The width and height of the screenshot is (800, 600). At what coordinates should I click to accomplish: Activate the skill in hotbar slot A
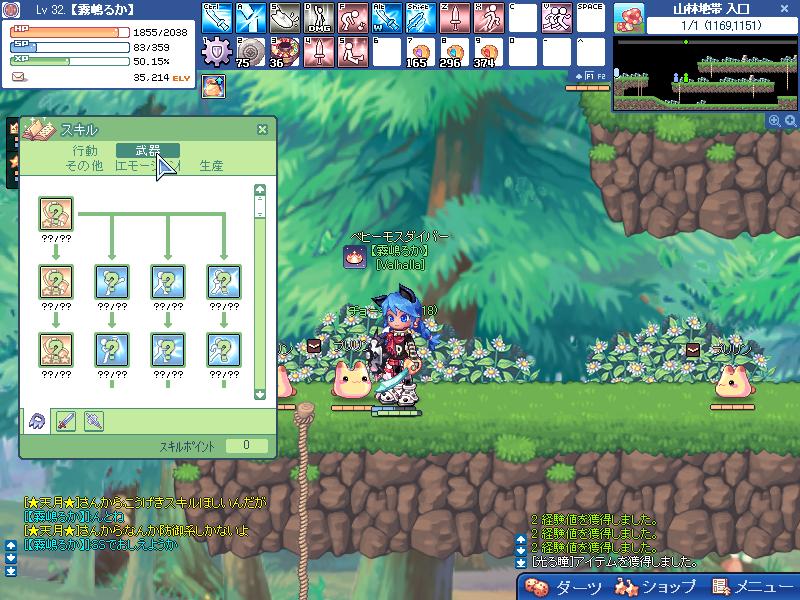point(251,18)
